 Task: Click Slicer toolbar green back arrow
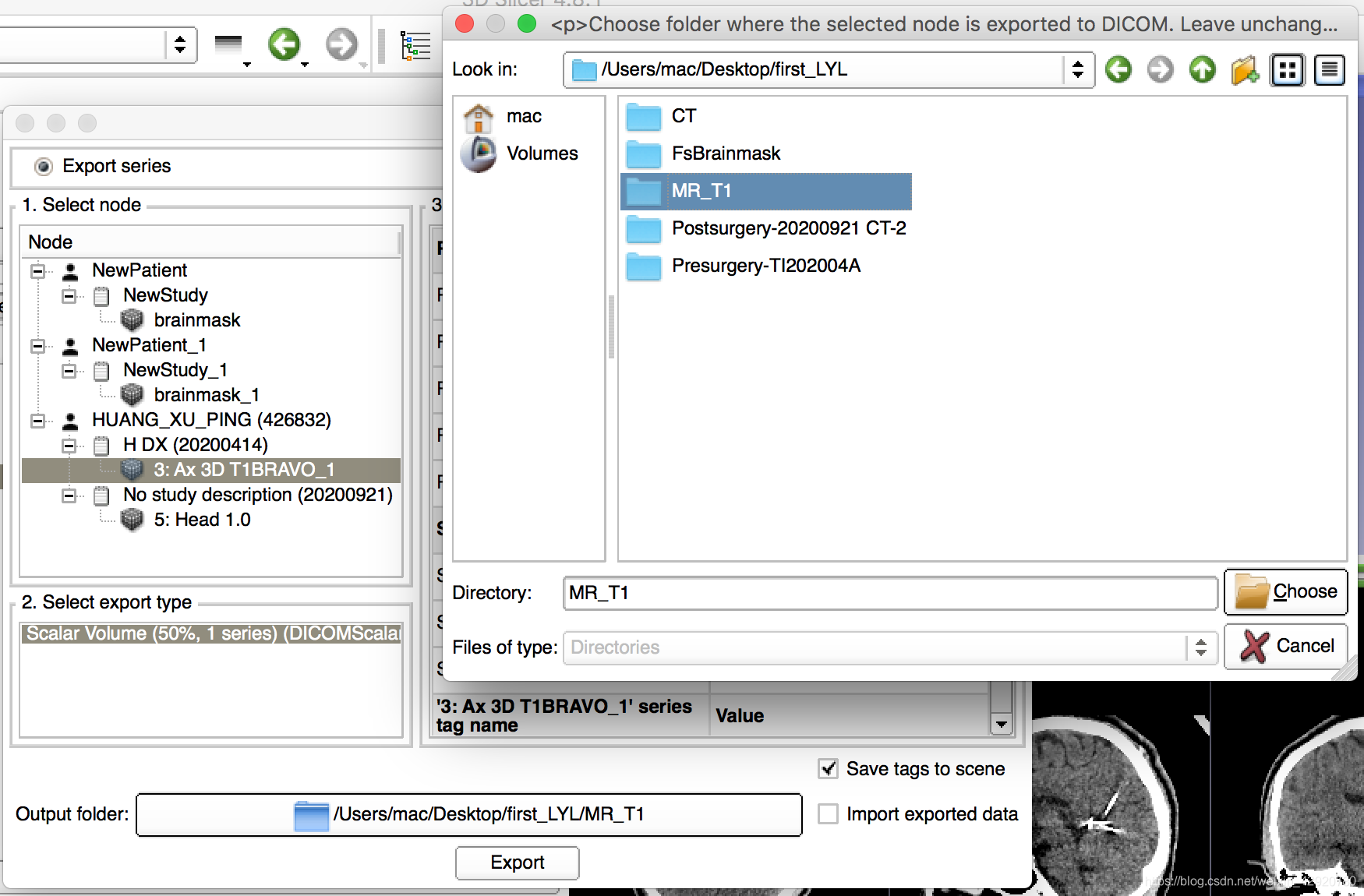pos(284,44)
